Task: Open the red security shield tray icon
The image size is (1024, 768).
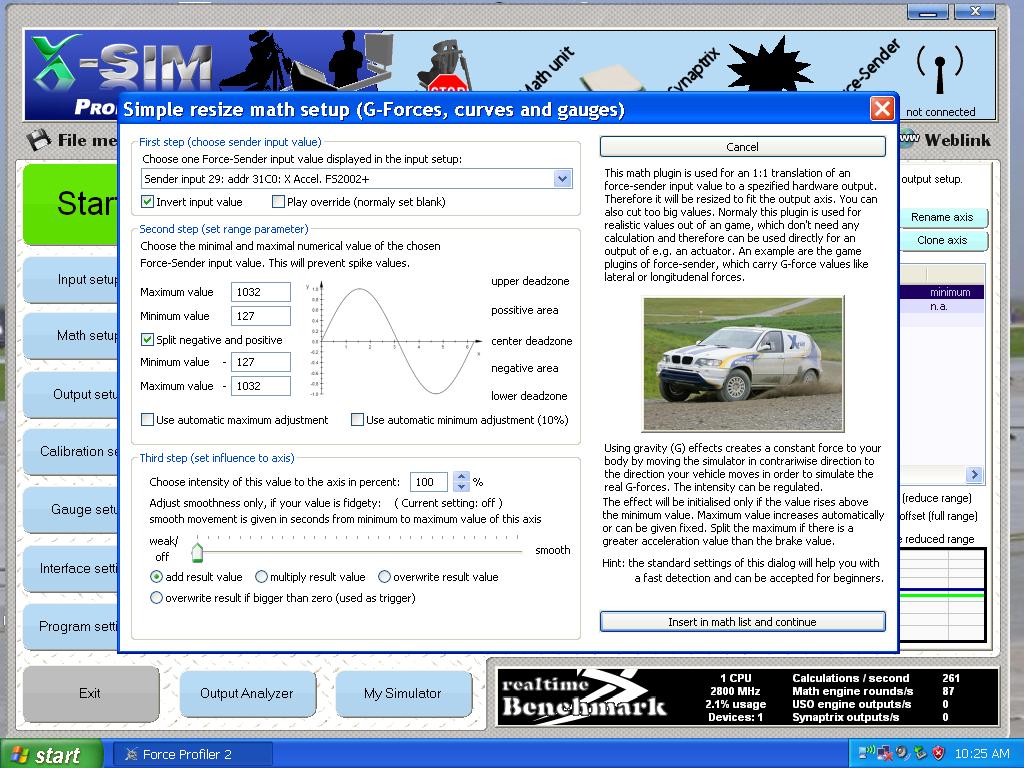Action: tap(938, 753)
